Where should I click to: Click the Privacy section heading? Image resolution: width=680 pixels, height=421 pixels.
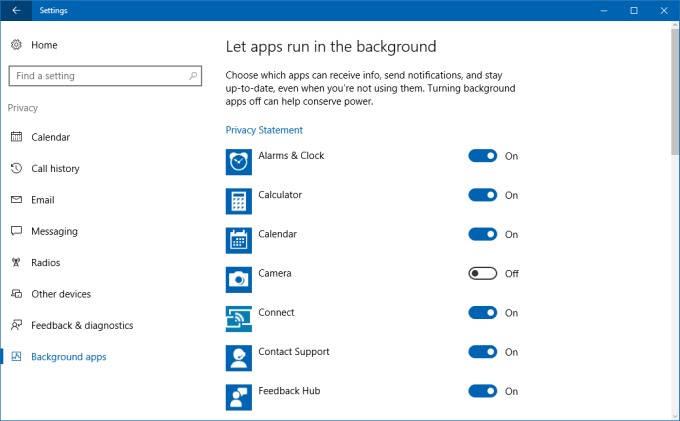click(x=23, y=108)
